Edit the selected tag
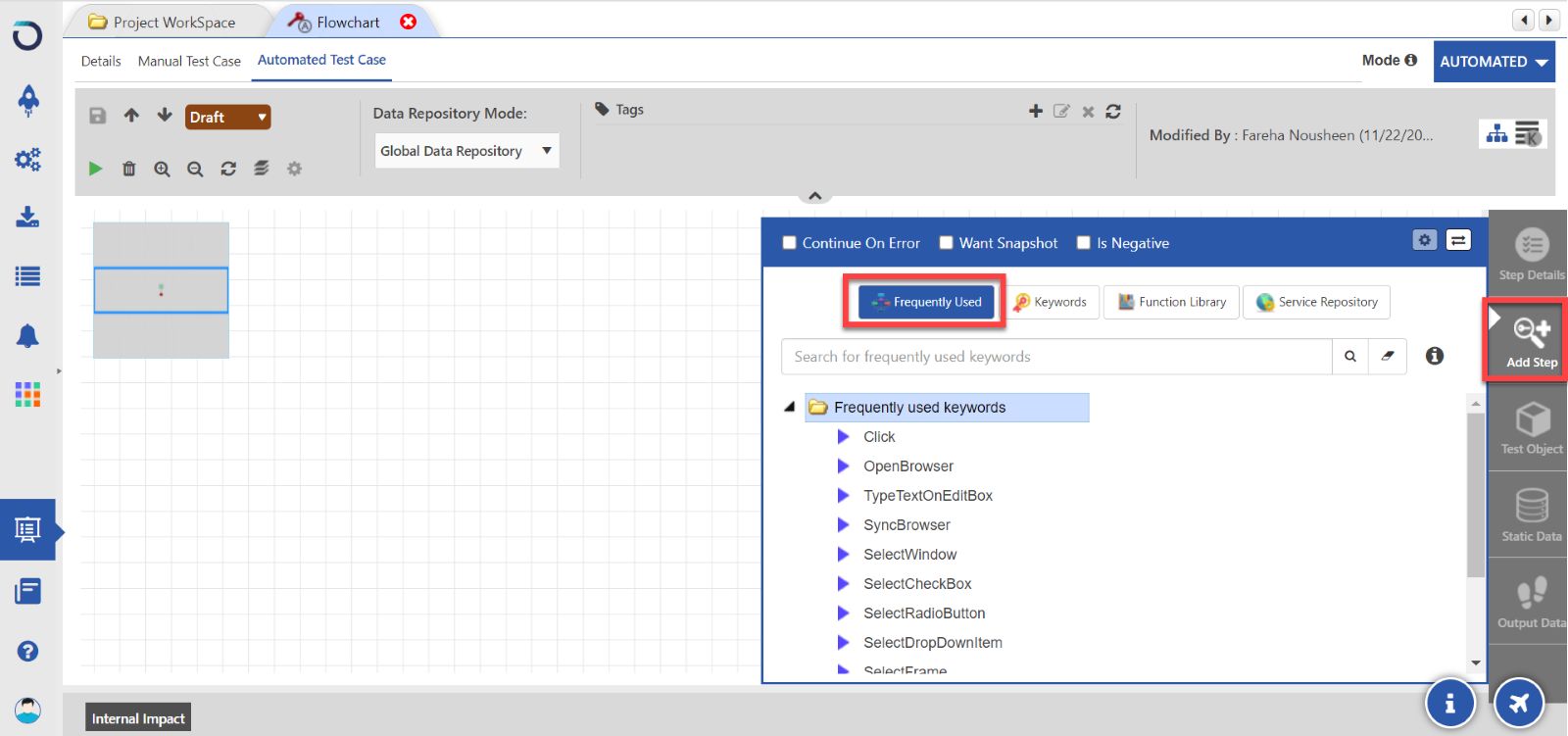 pos(1061,111)
